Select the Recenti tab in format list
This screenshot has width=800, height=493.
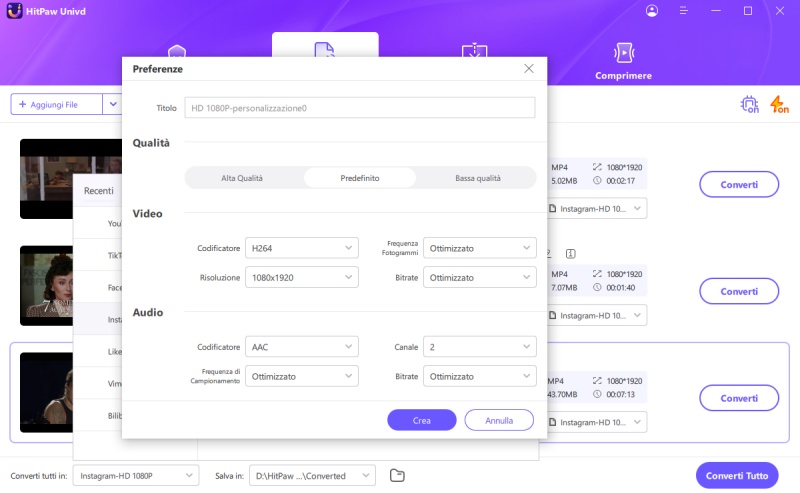(x=98, y=191)
